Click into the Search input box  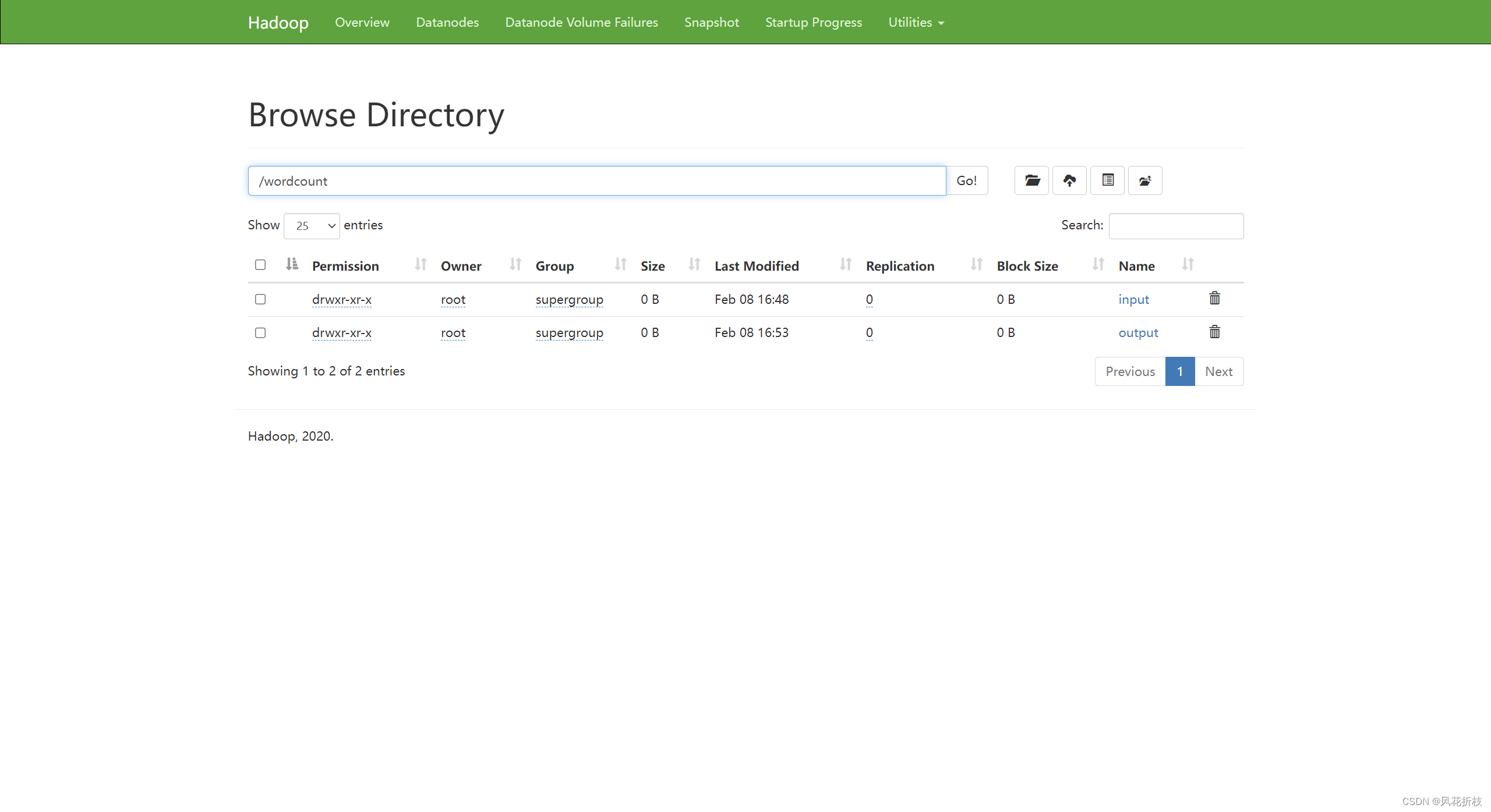click(x=1176, y=226)
